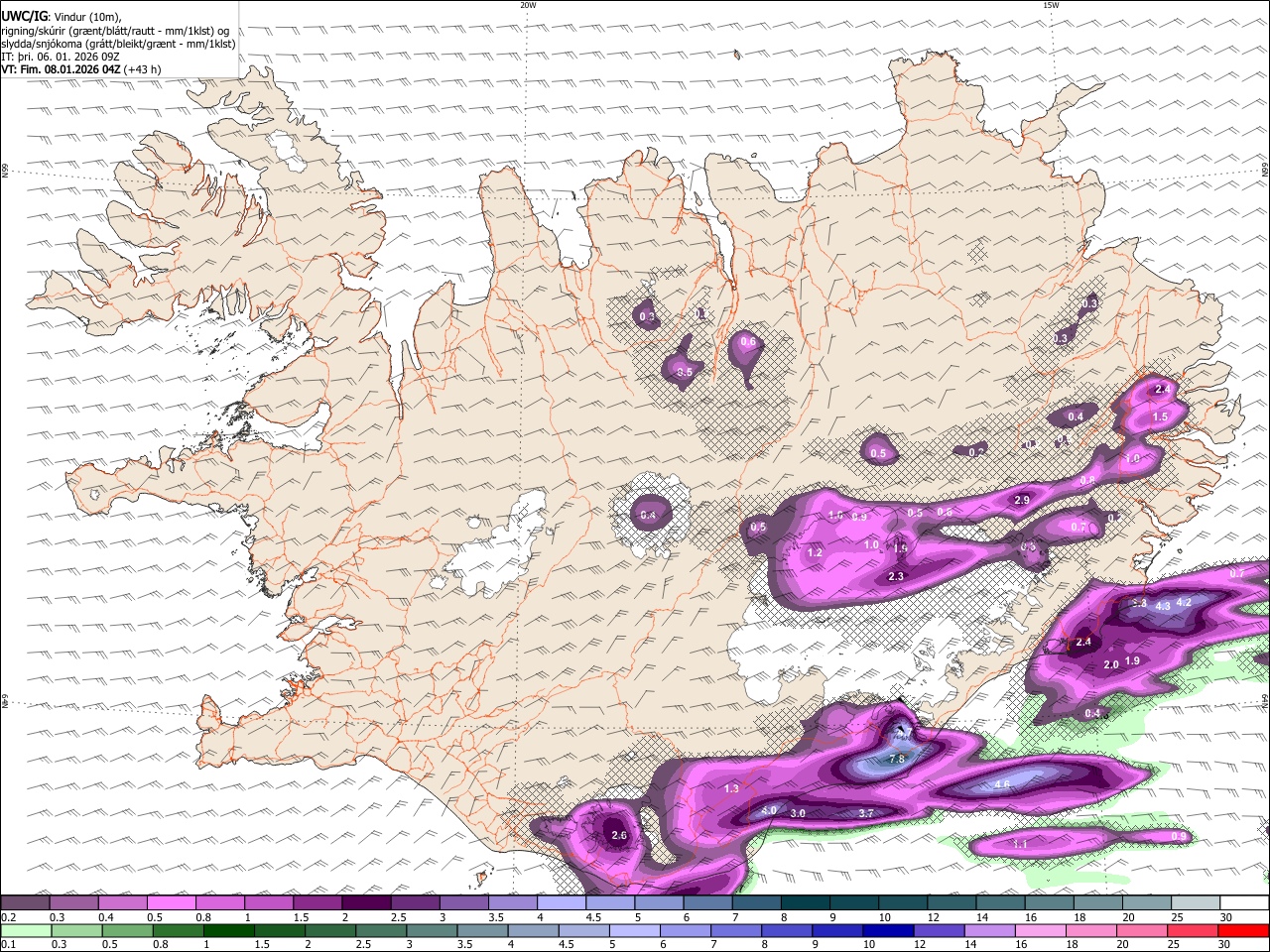The width and height of the screenshot is (1270, 952).
Task: Select the bright red swatch after bottom-row 30
Action: (1244, 931)
